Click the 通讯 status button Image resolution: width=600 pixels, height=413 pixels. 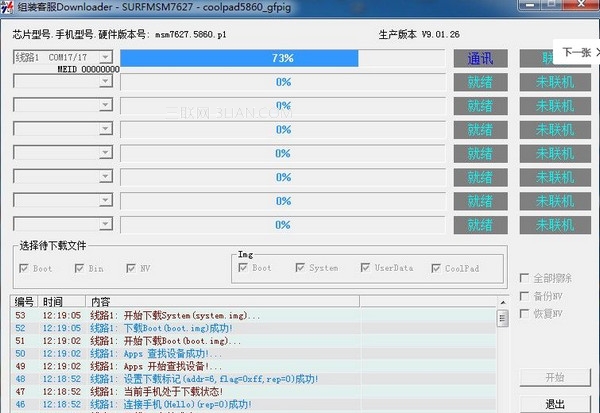coord(481,59)
